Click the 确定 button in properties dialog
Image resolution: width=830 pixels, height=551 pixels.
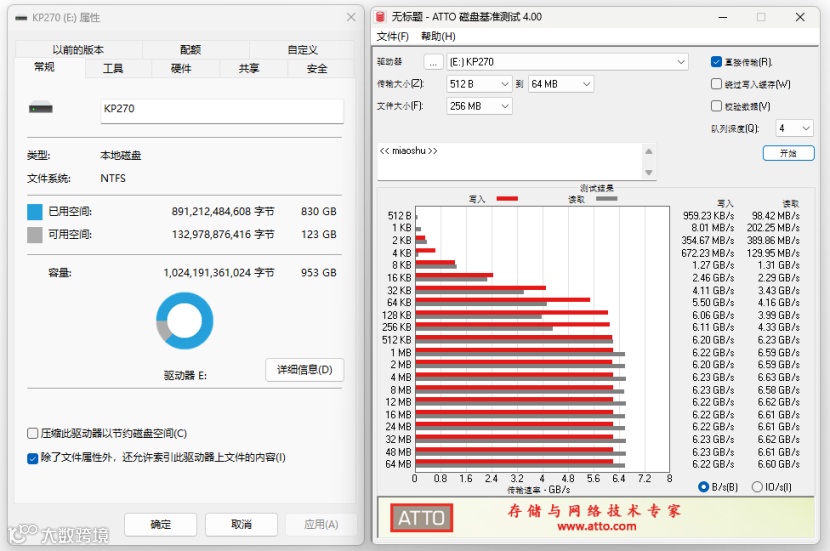click(x=160, y=525)
